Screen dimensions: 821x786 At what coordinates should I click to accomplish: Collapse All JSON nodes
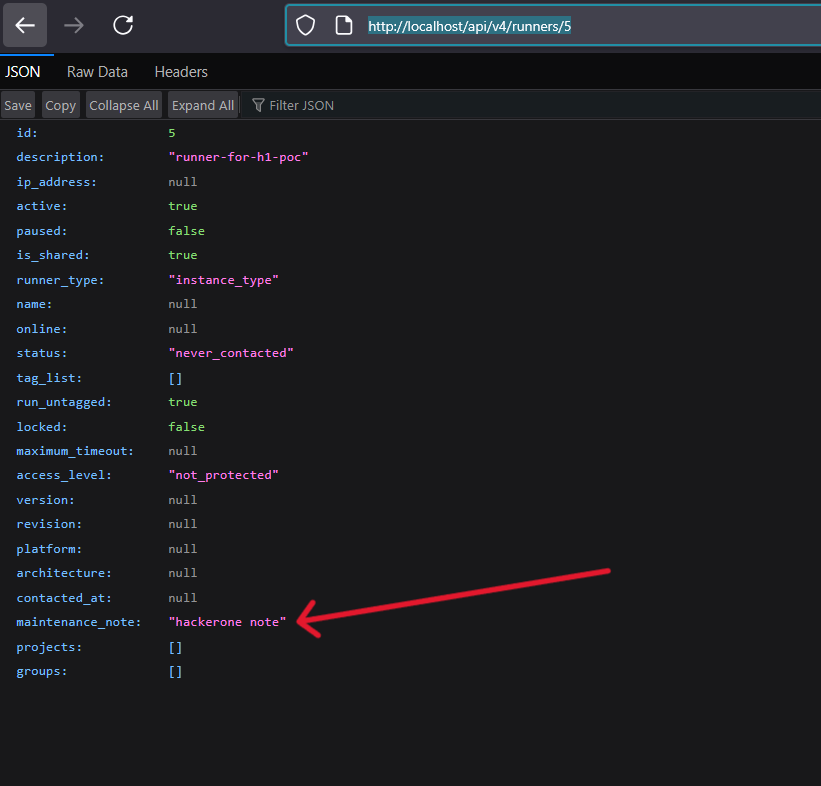[x=124, y=105]
